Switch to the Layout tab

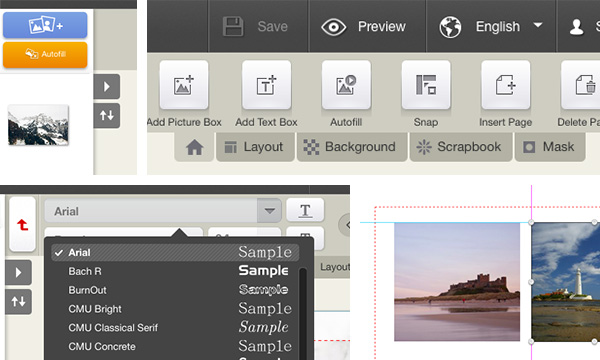pos(255,147)
